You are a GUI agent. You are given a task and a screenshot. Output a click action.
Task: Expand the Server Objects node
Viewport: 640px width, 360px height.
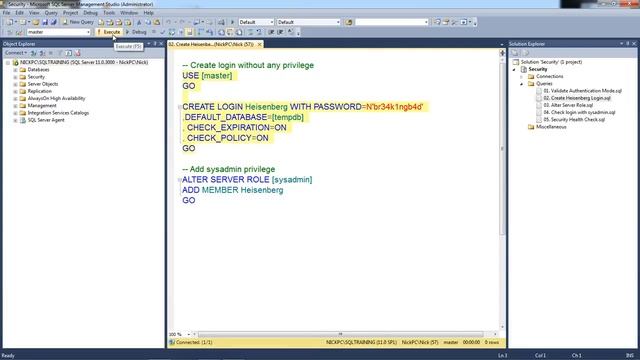pos(15,84)
